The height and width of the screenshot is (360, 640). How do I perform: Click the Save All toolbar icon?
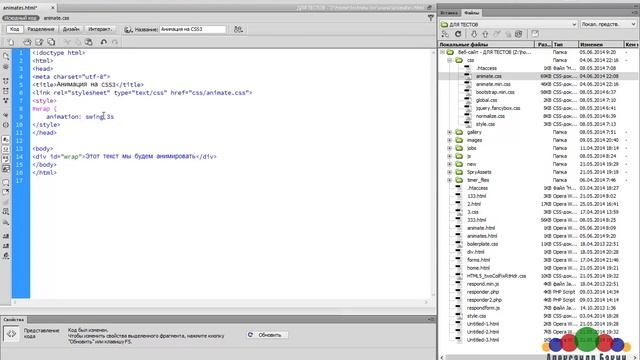51,42
